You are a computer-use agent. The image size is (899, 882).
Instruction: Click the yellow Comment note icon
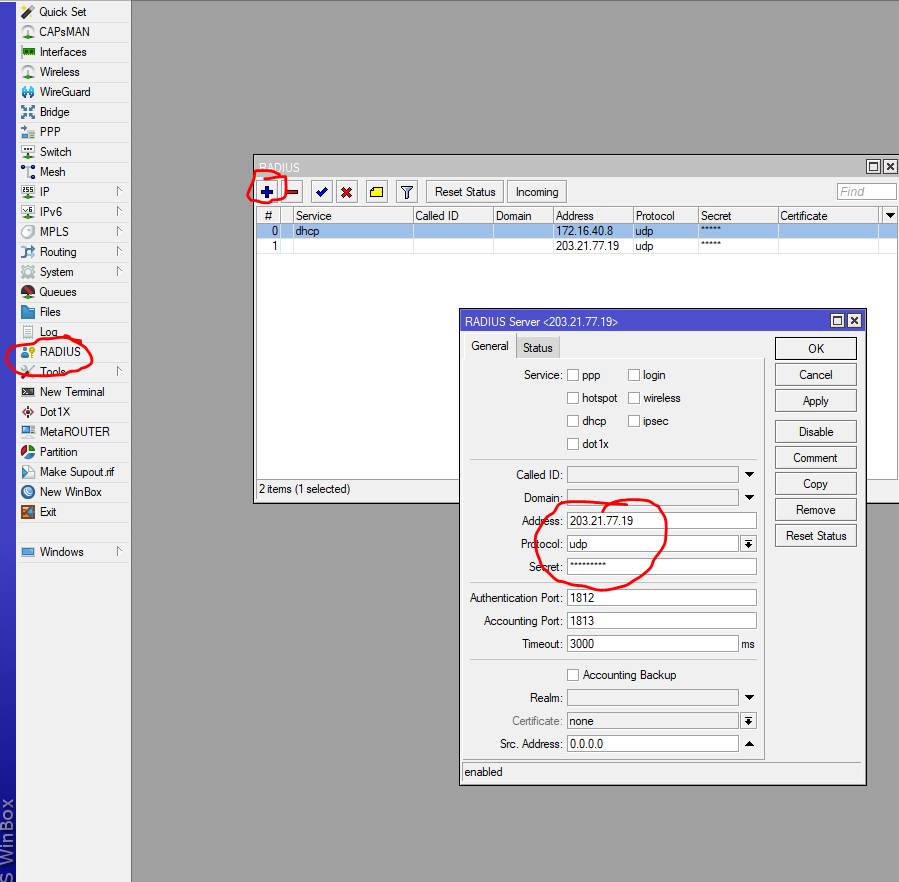(x=376, y=192)
